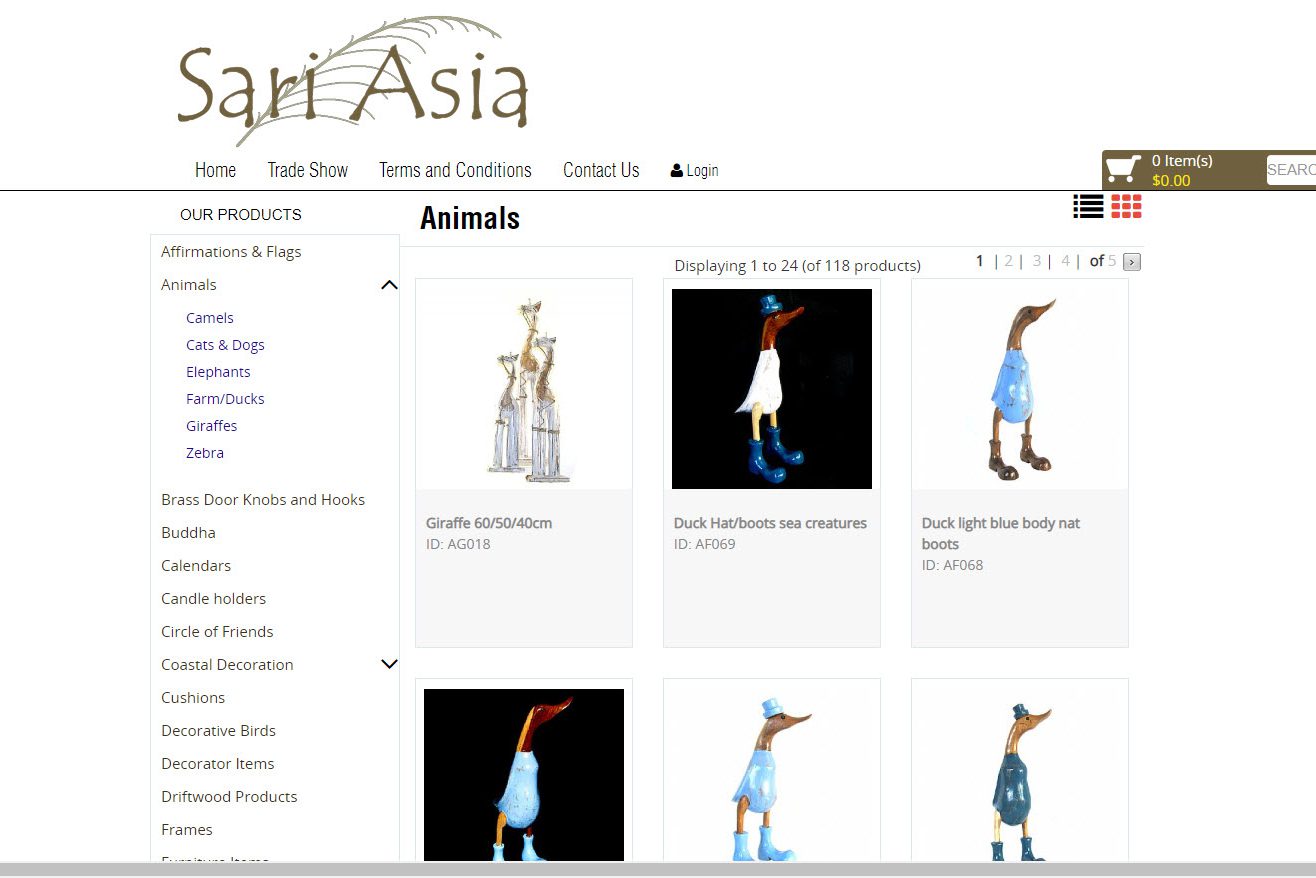Switch to list view layout
This screenshot has height=878, width=1316.
coord(1088,206)
